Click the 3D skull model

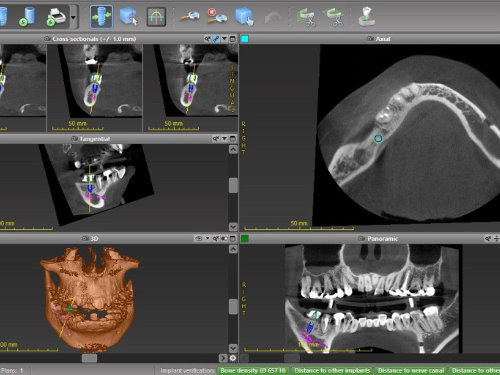89,299
